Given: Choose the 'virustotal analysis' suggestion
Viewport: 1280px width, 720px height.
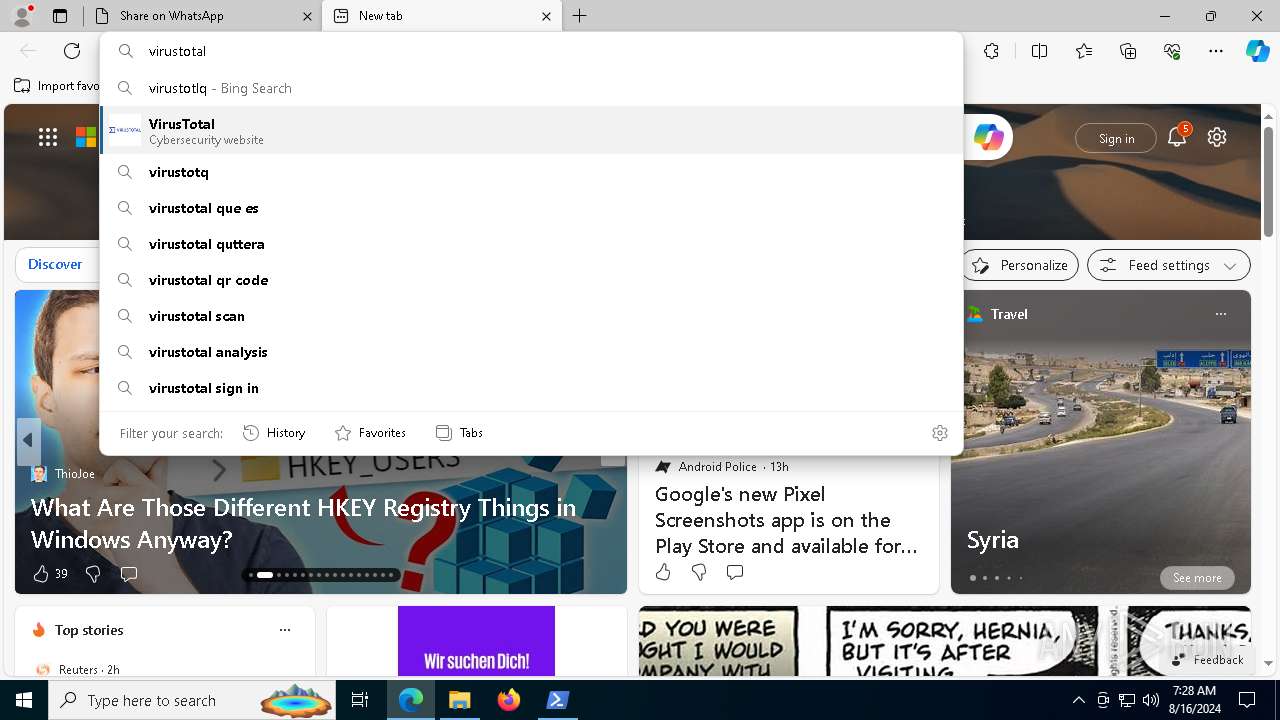Looking at the screenshot, I should [x=531, y=352].
